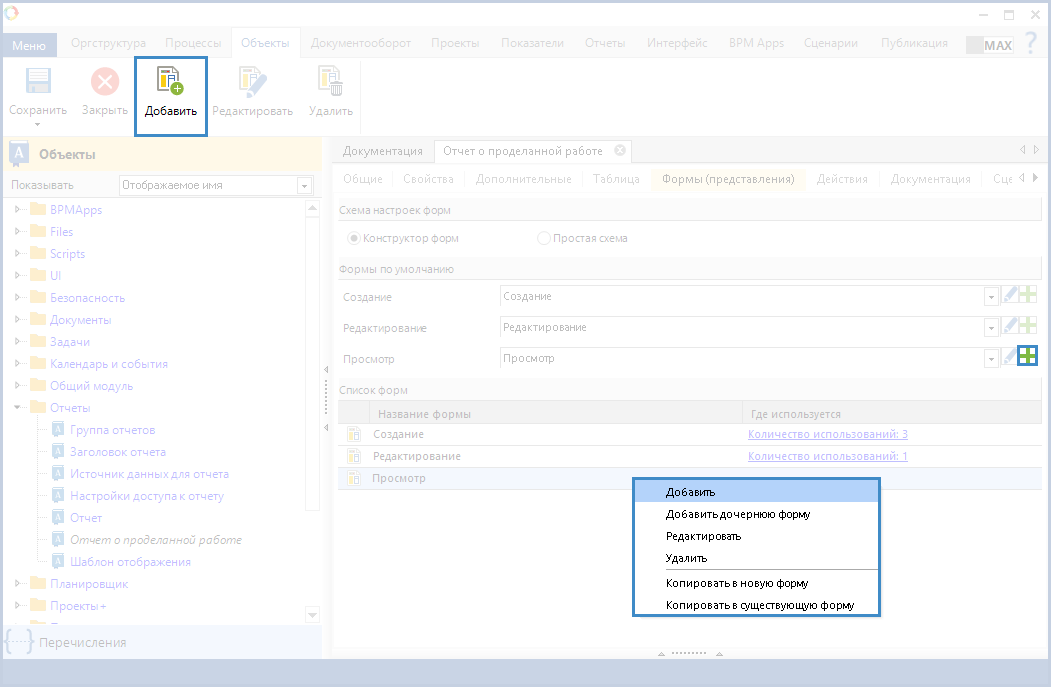Expand the Проекты+ tree folder
Screen dimensions: 1051x687
17,605
